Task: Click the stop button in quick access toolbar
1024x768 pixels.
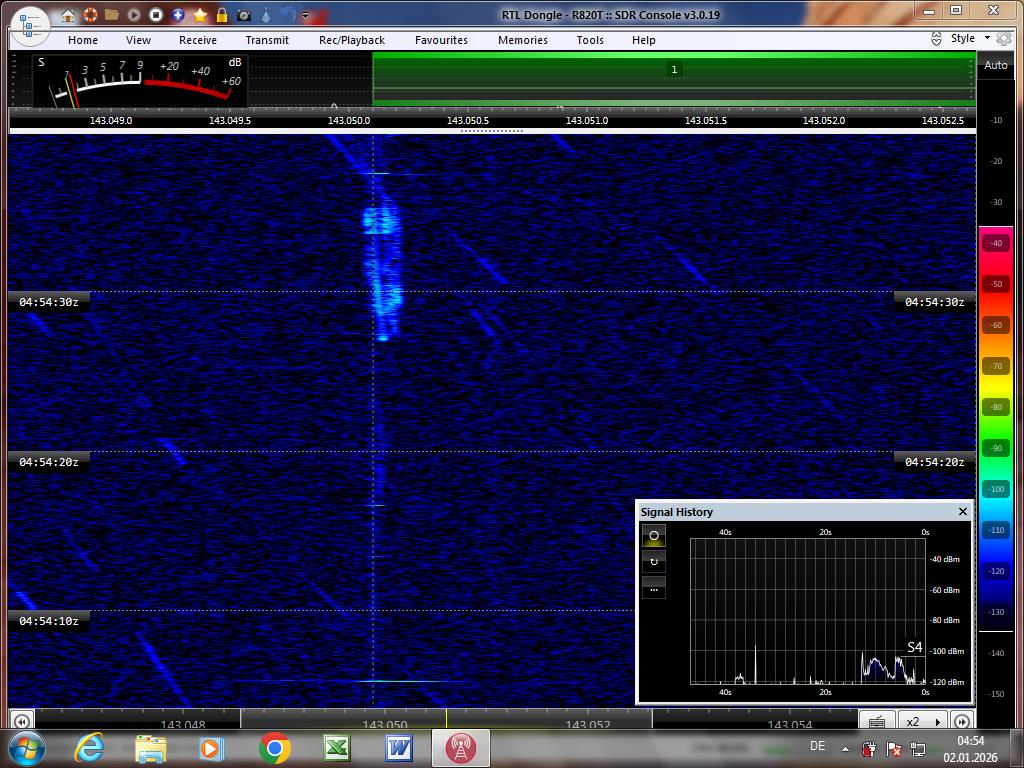Action: 155,14
